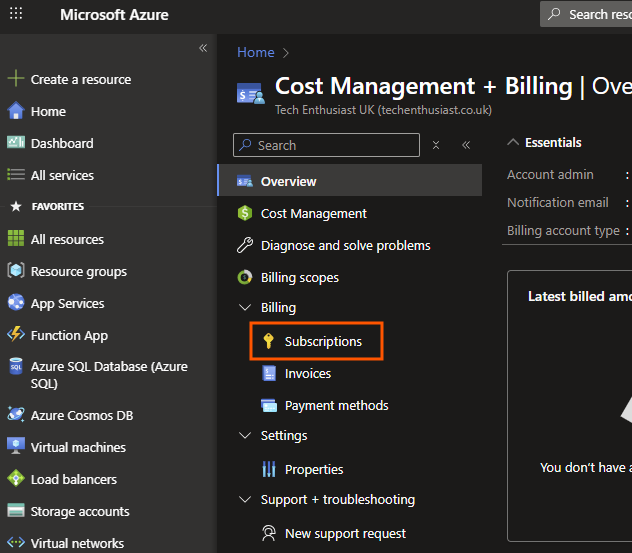Click the All resources grid icon
The width and height of the screenshot is (632, 553).
tap(16, 238)
